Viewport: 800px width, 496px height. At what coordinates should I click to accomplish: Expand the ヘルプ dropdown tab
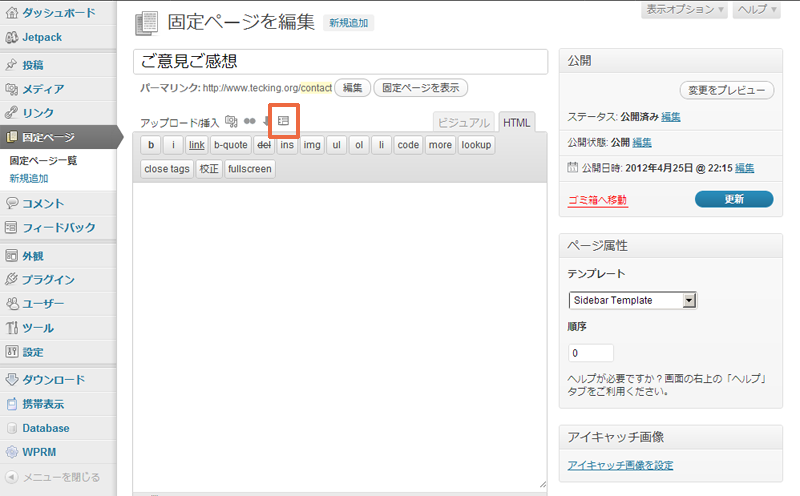(x=757, y=10)
